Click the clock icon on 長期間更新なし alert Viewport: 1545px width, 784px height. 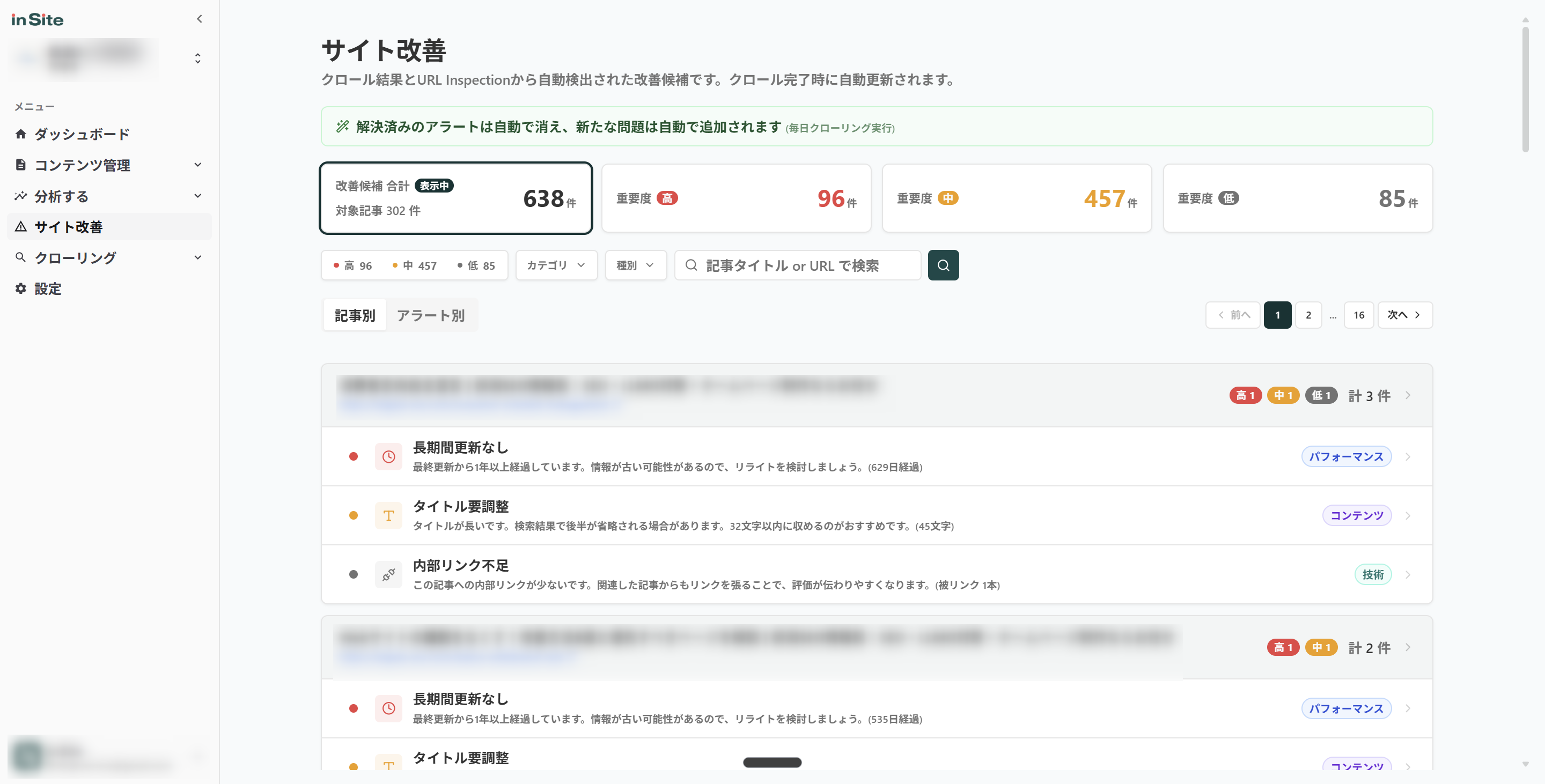(x=388, y=456)
